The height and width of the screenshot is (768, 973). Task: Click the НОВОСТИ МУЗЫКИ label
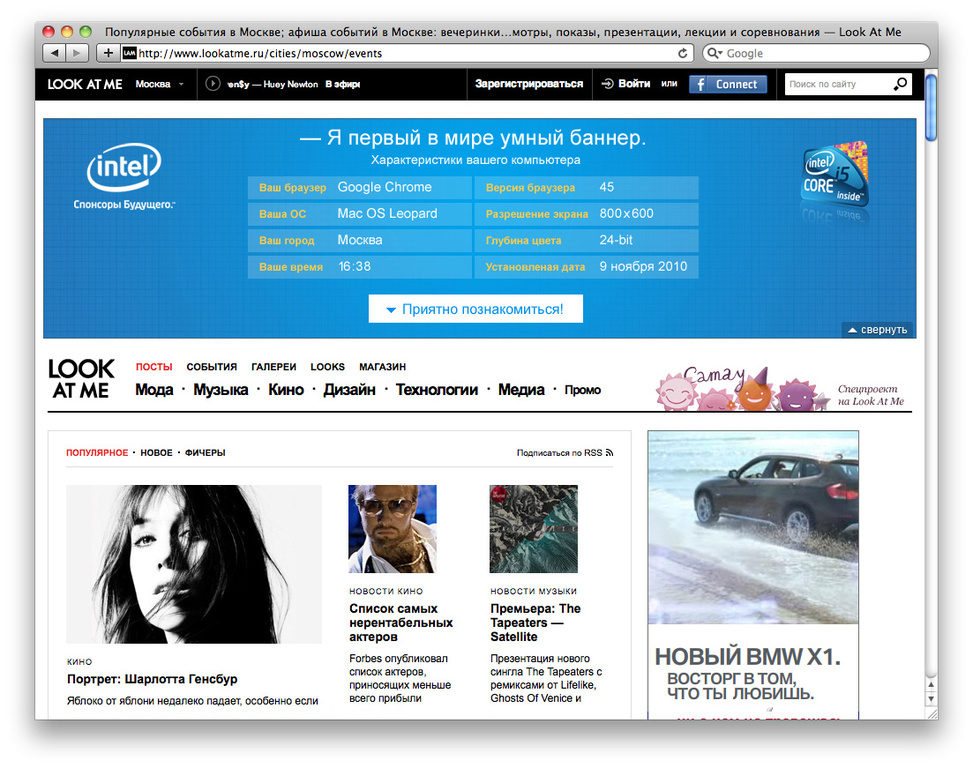[x=534, y=591]
